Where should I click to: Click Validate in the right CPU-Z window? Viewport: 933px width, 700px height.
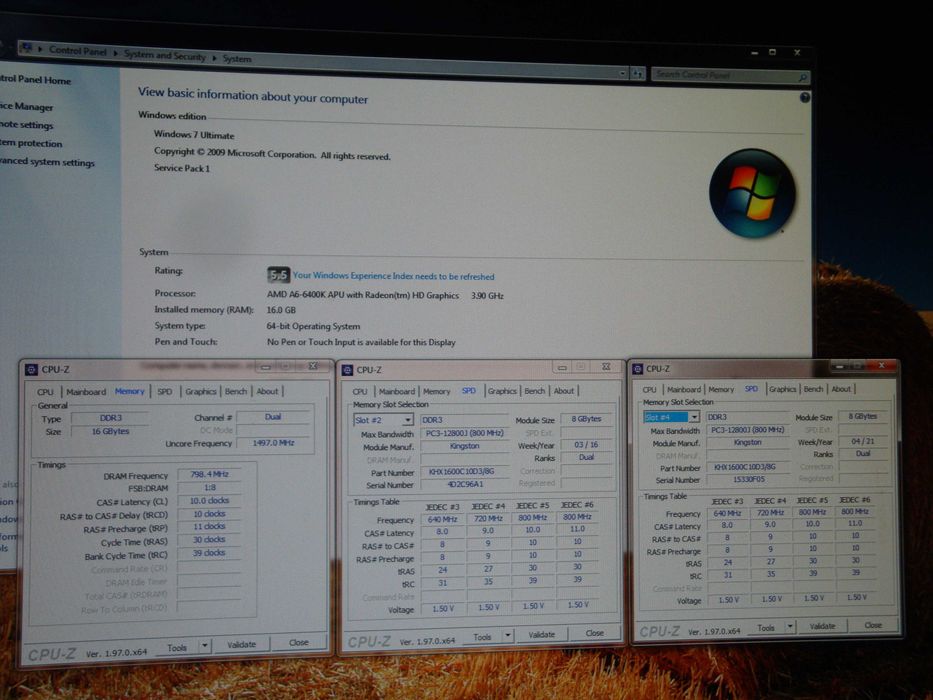pos(822,626)
